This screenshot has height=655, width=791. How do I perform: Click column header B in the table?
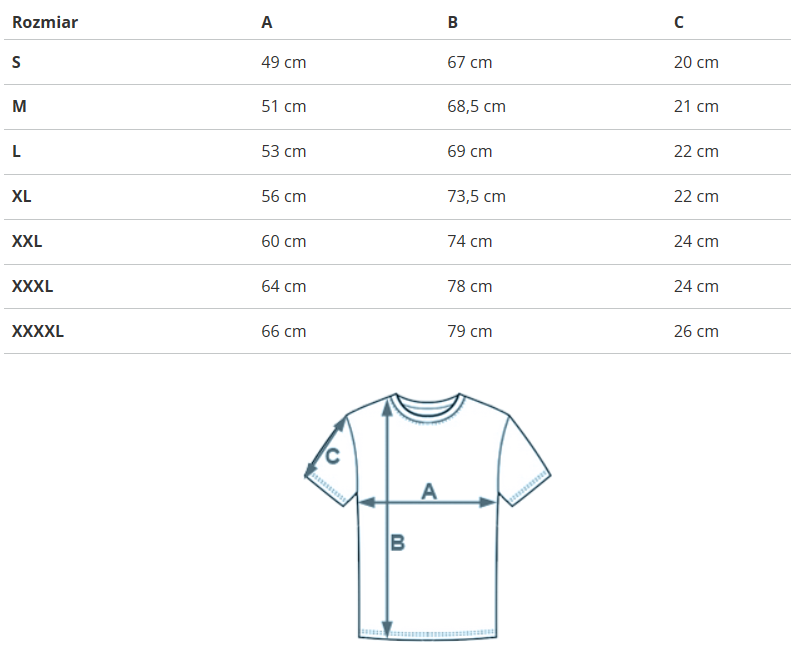point(453,22)
